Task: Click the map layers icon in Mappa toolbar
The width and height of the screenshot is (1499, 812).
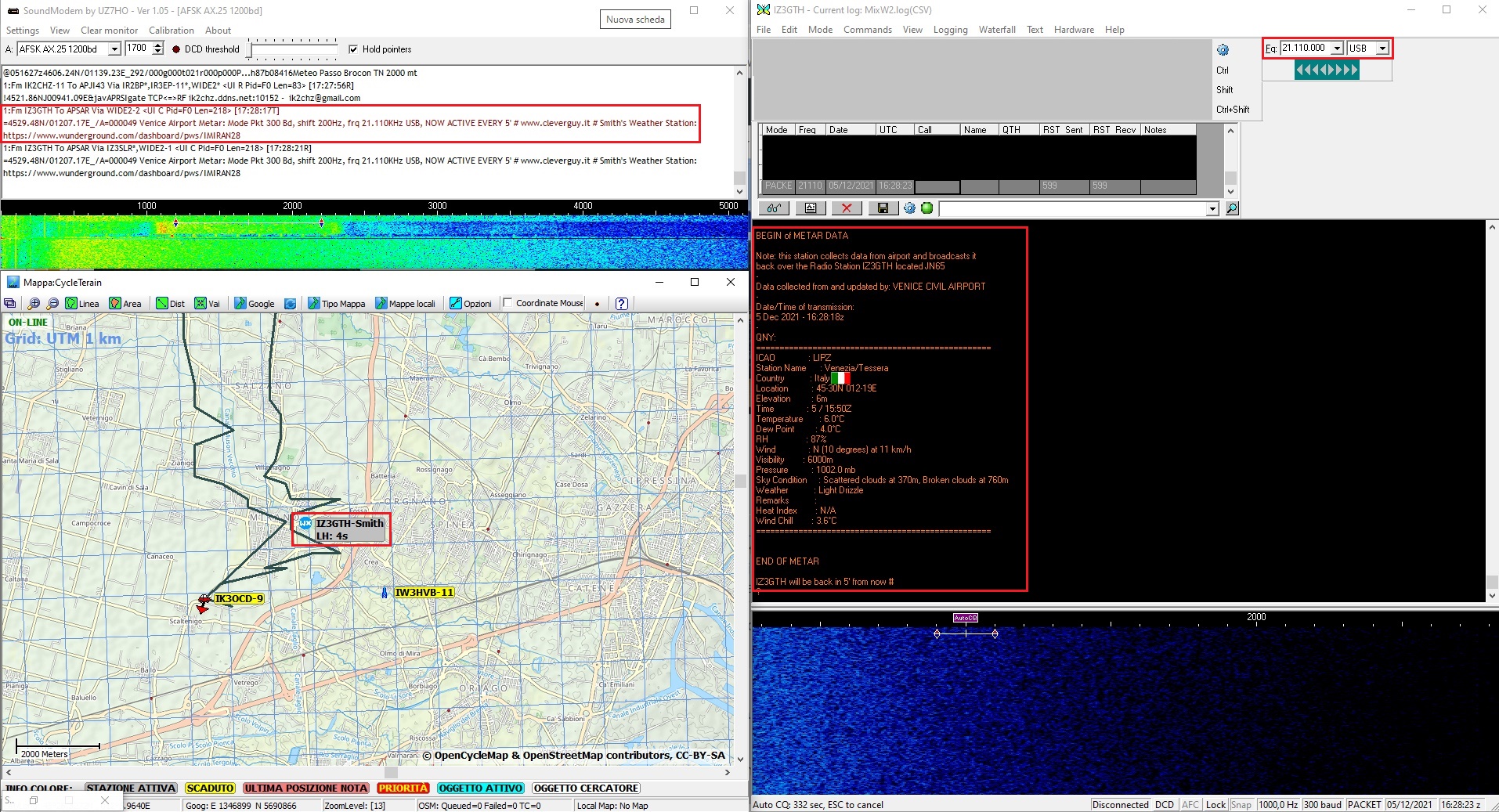Action: coord(10,304)
